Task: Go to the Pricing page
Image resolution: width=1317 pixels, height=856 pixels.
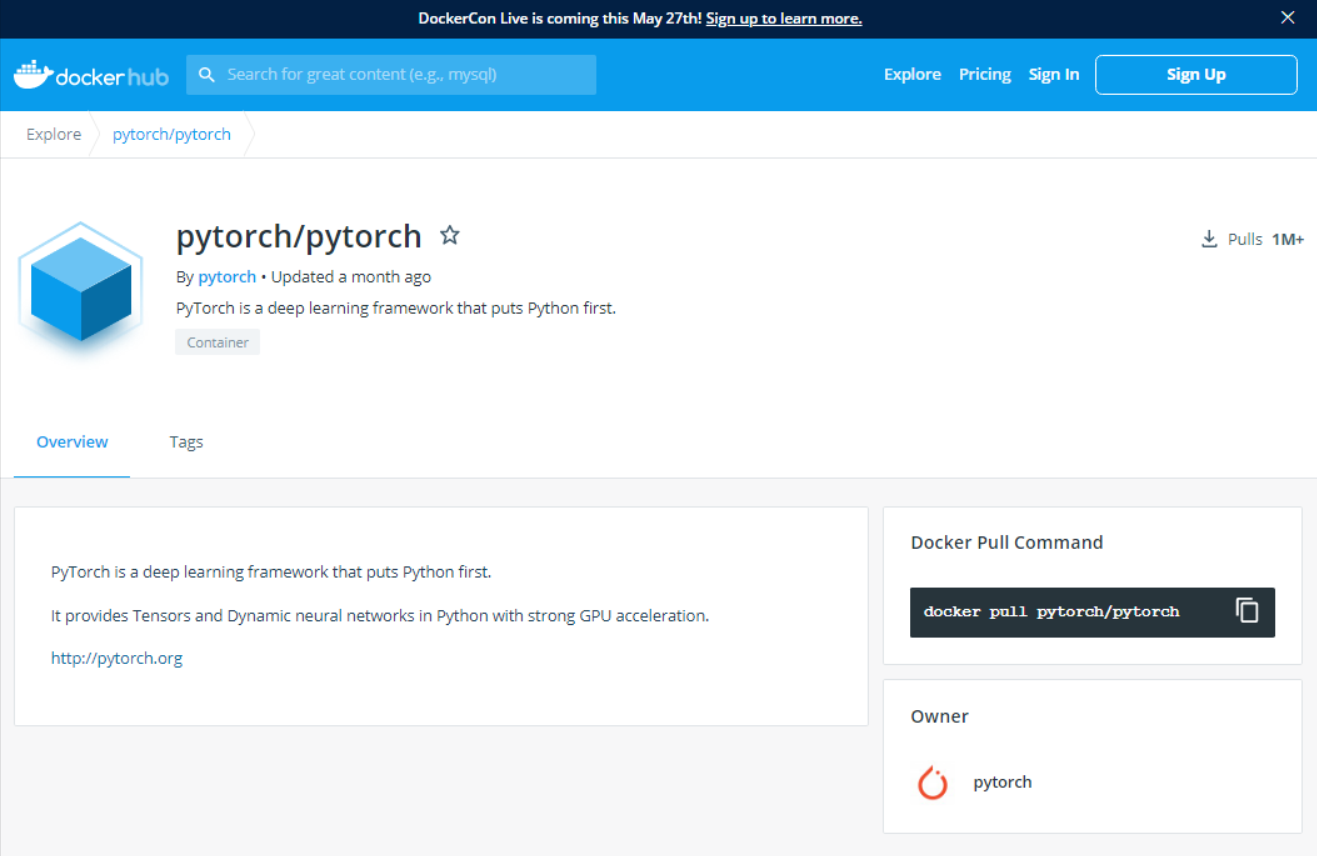Action: click(984, 75)
